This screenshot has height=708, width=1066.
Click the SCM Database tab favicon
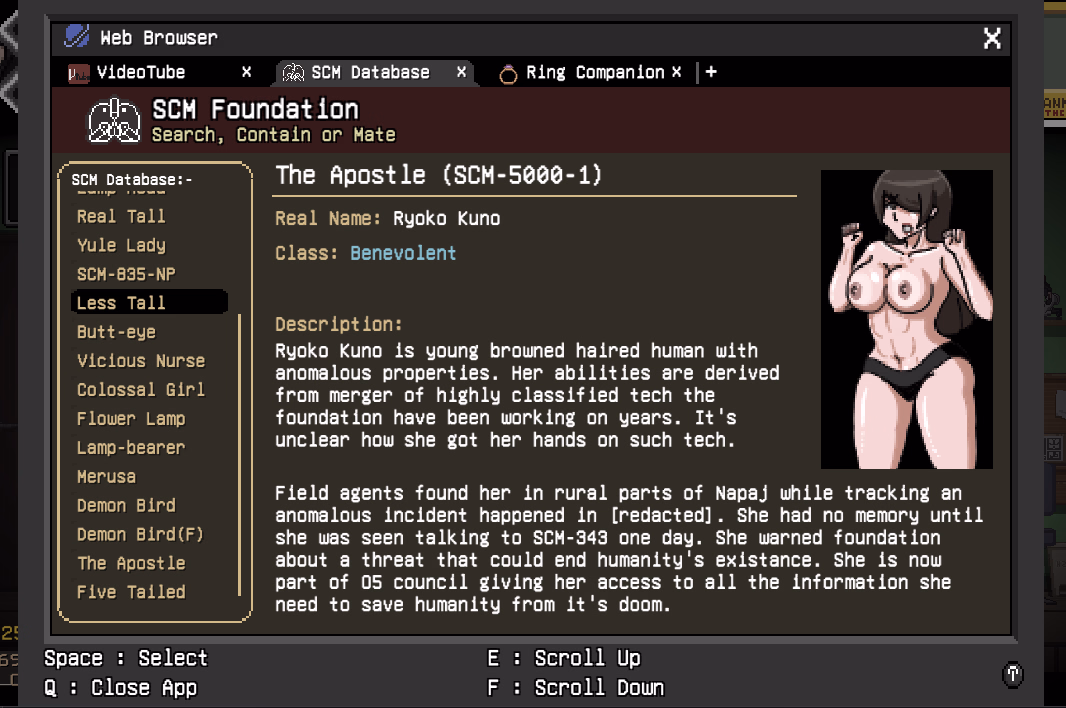tap(293, 73)
